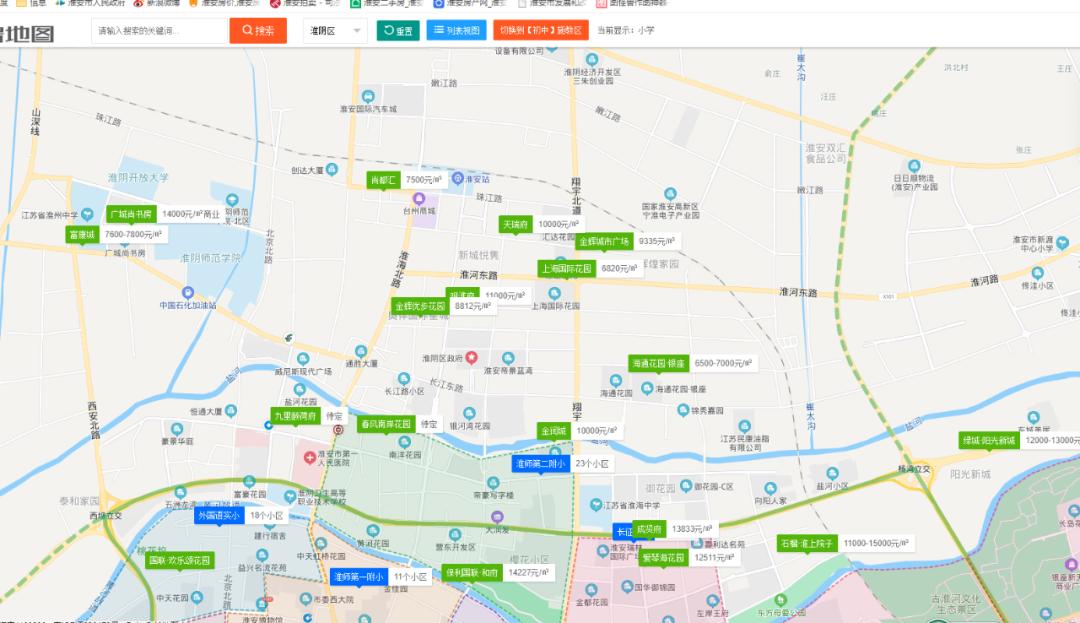Click the 淮安市人民政府 bookmark
This screenshot has height=623, width=1080.
click(90, 3)
